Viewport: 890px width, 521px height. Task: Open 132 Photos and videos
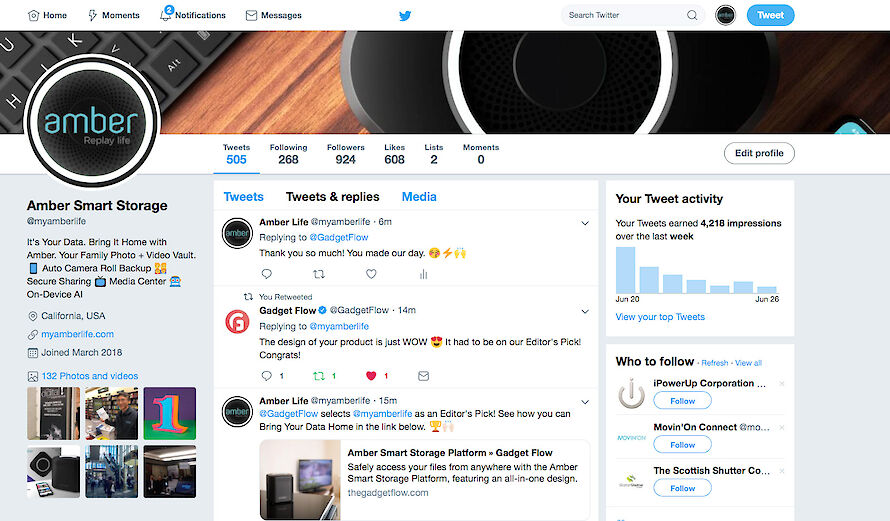coord(90,376)
